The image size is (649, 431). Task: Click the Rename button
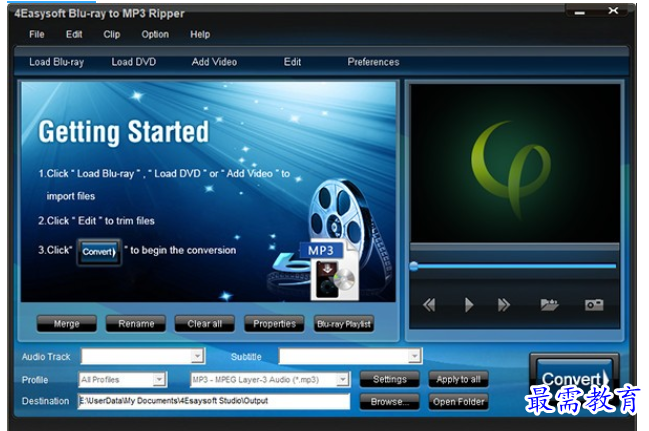pyautogui.click(x=136, y=324)
